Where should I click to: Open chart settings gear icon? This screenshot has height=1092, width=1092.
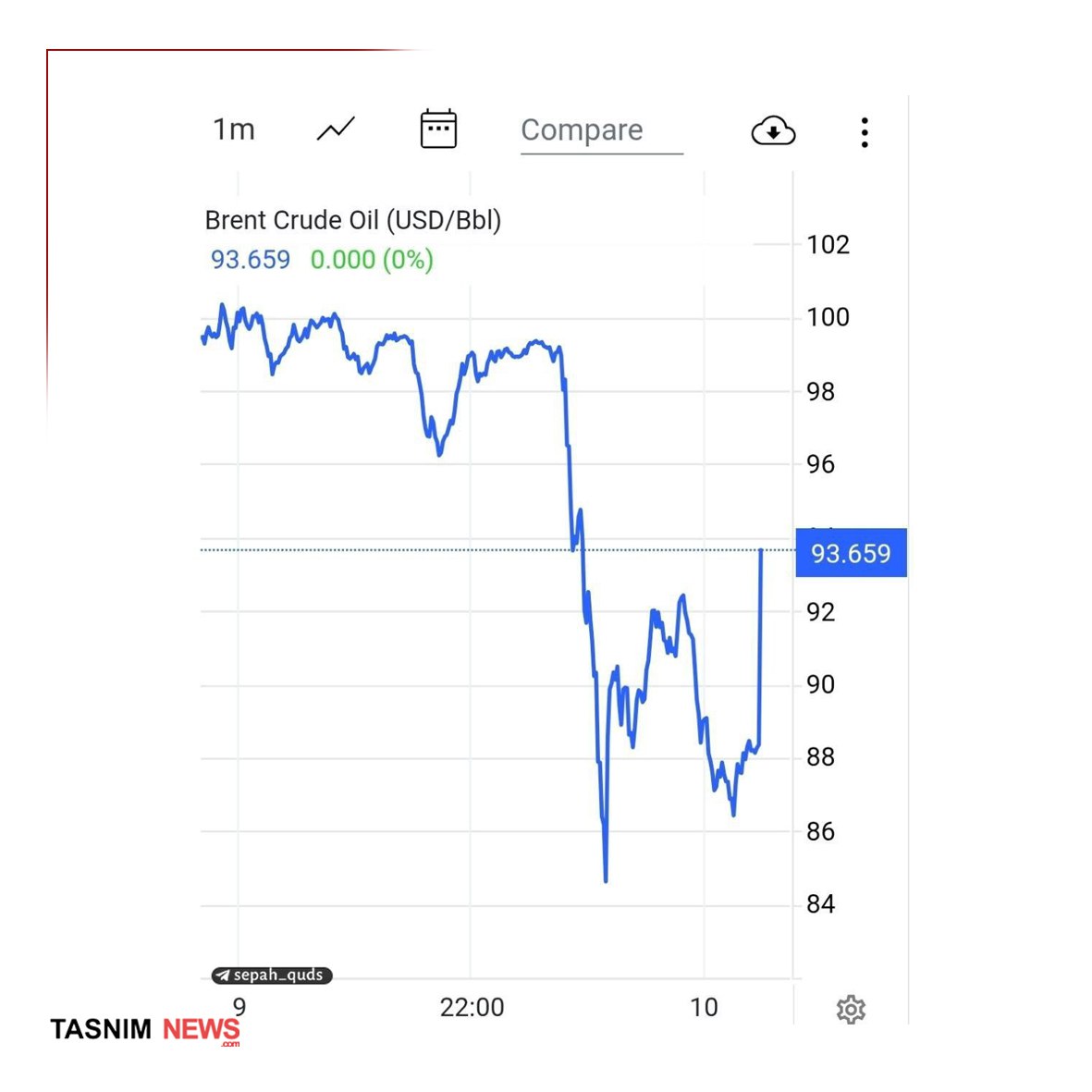tap(851, 1009)
